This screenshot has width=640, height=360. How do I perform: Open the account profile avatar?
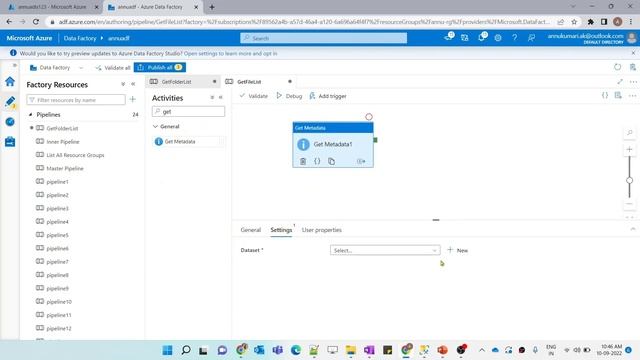coord(632,38)
